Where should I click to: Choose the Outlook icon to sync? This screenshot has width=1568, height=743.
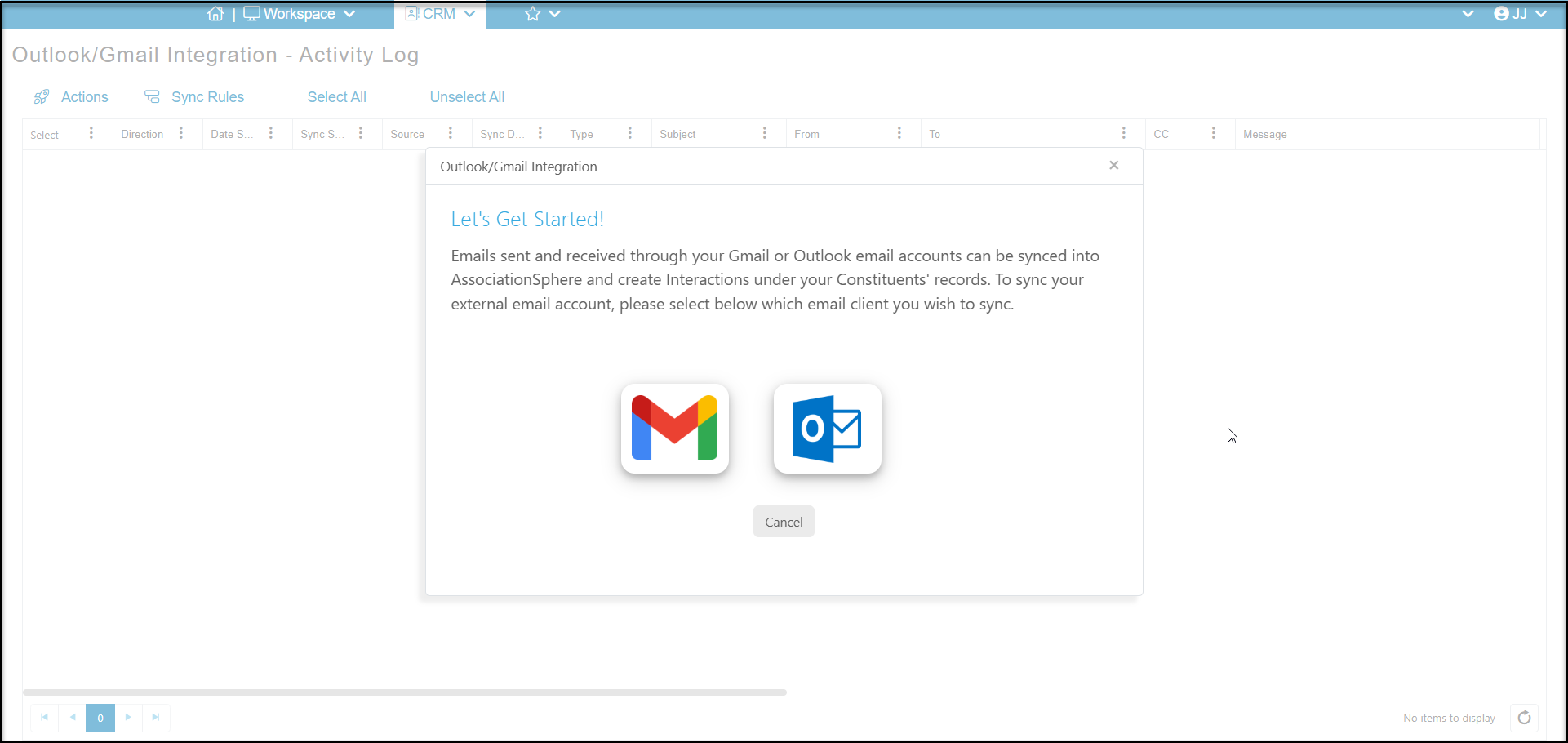pos(827,429)
